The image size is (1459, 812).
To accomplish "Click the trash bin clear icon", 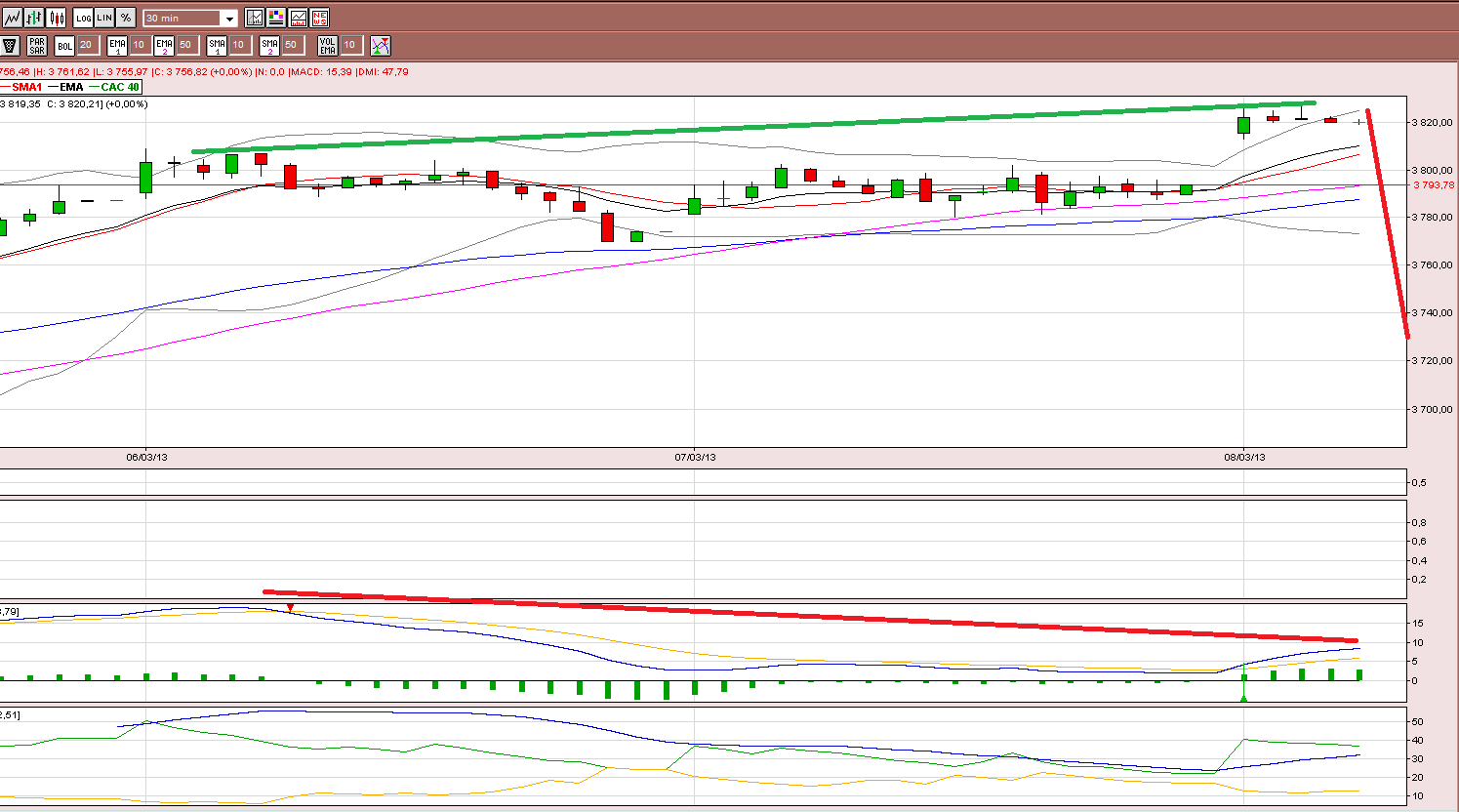I will (x=10, y=45).
